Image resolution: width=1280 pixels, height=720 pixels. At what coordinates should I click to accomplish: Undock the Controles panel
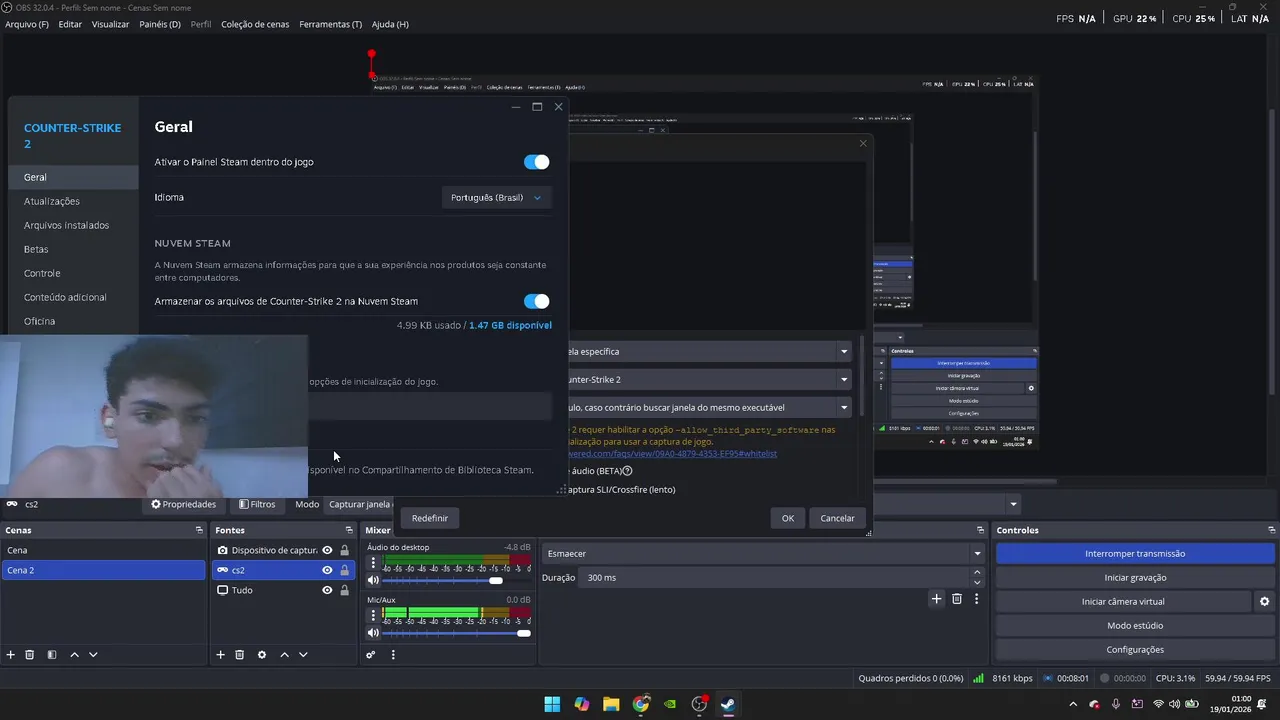tap(1271, 530)
